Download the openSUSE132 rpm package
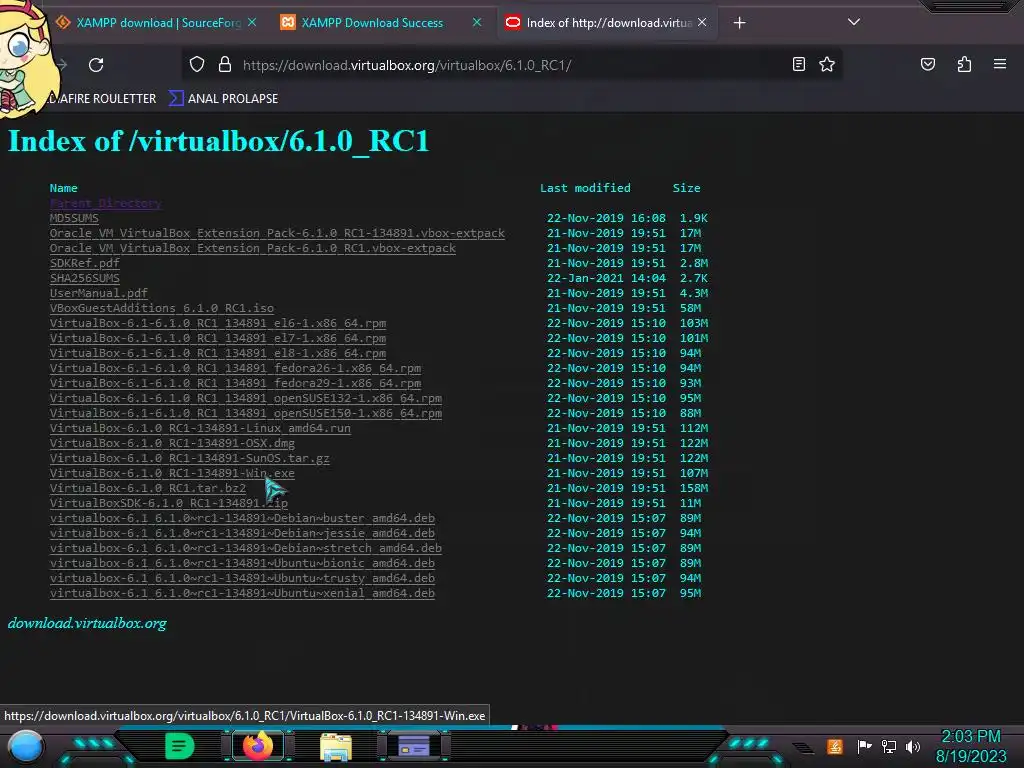Screen dimensions: 1024x768 pos(246,398)
